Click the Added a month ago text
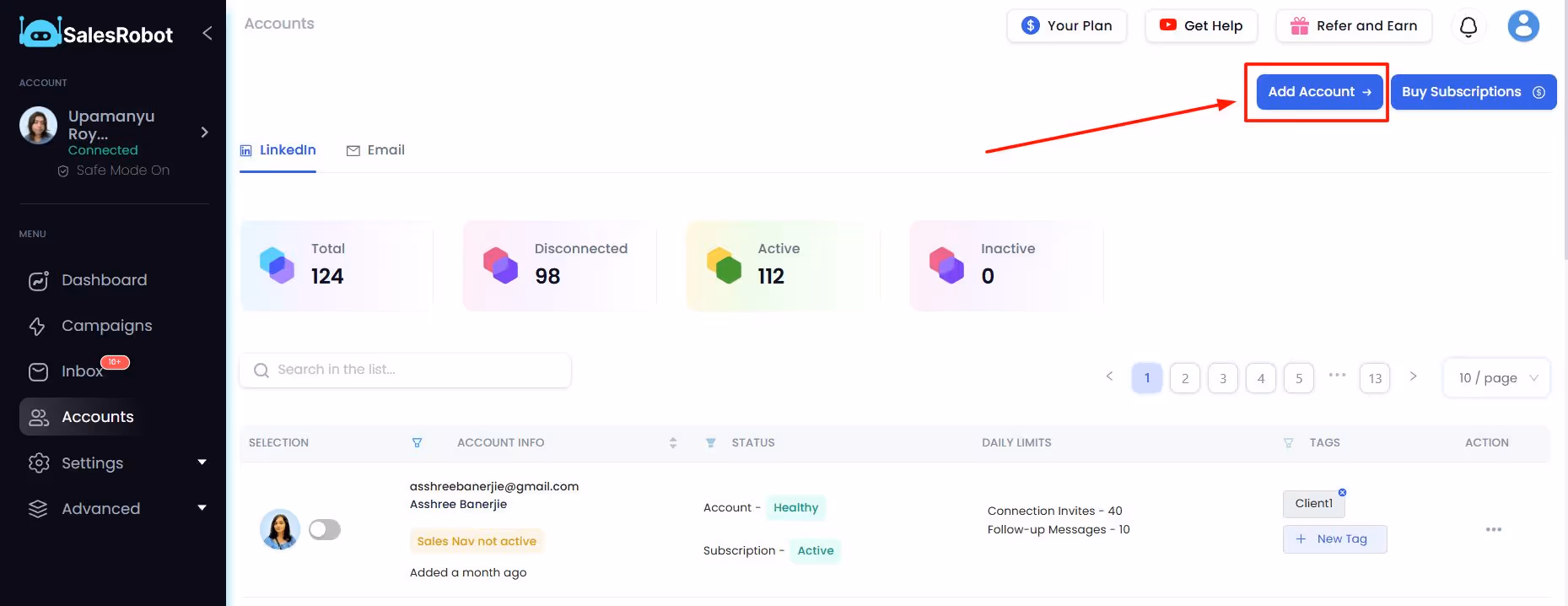This screenshot has width=1568, height=606. click(x=468, y=572)
